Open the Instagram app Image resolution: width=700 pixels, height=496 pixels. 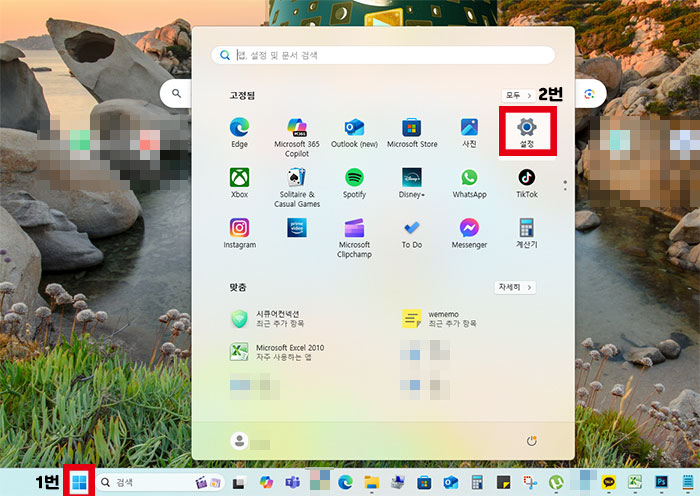pos(239,233)
